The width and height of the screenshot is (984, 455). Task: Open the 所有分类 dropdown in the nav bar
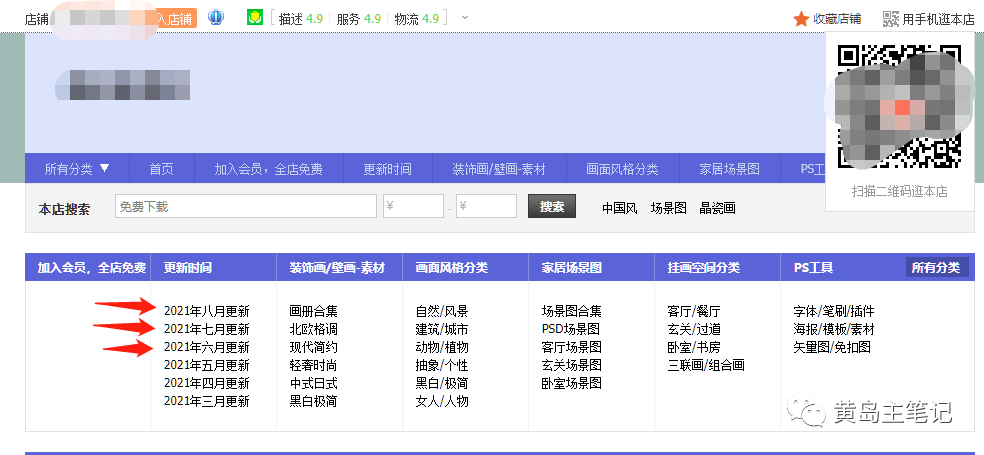point(77,169)
